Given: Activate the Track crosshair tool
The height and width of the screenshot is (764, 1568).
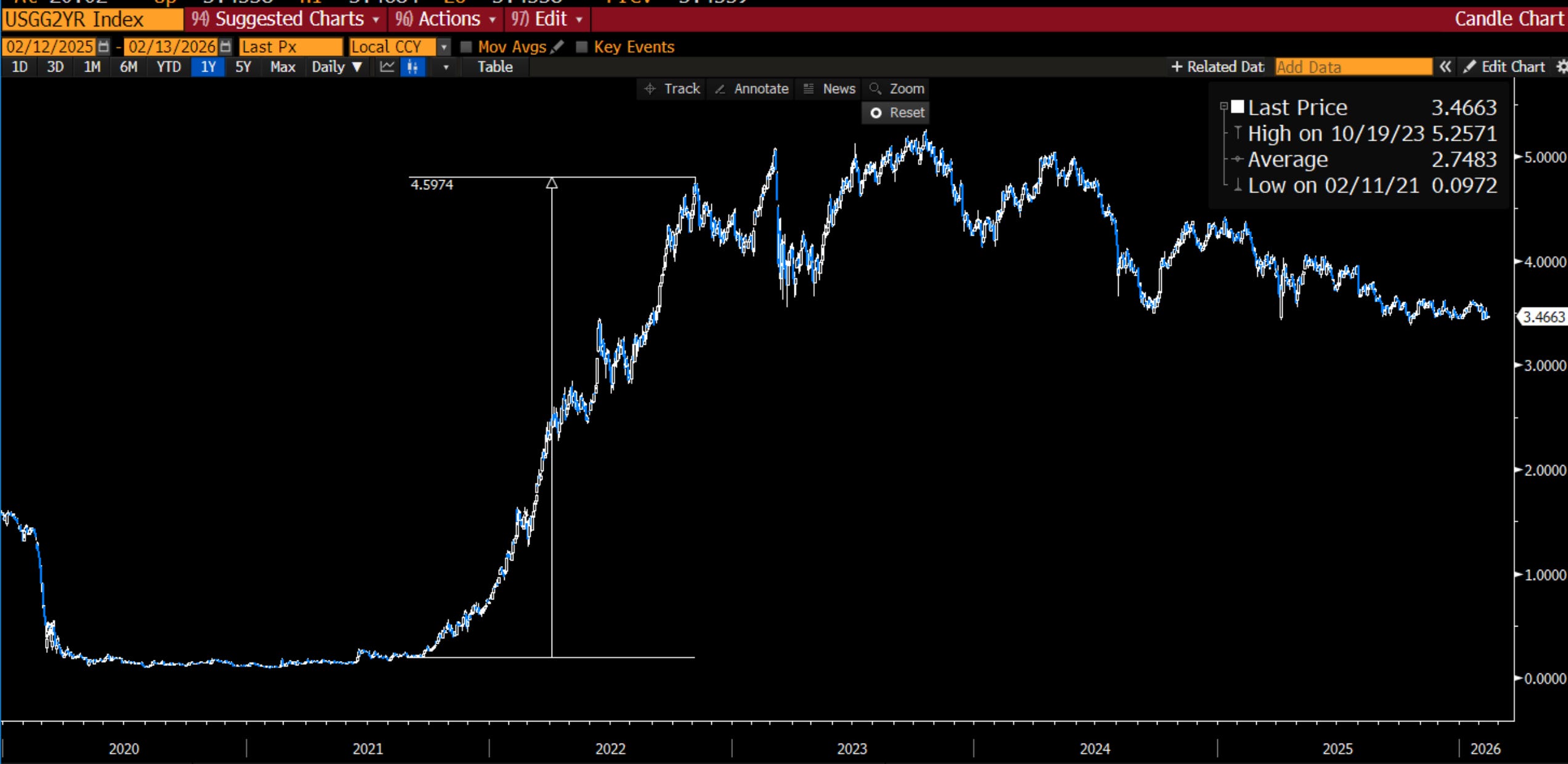Looking at the screenshot, I should (x=672, y=89).
